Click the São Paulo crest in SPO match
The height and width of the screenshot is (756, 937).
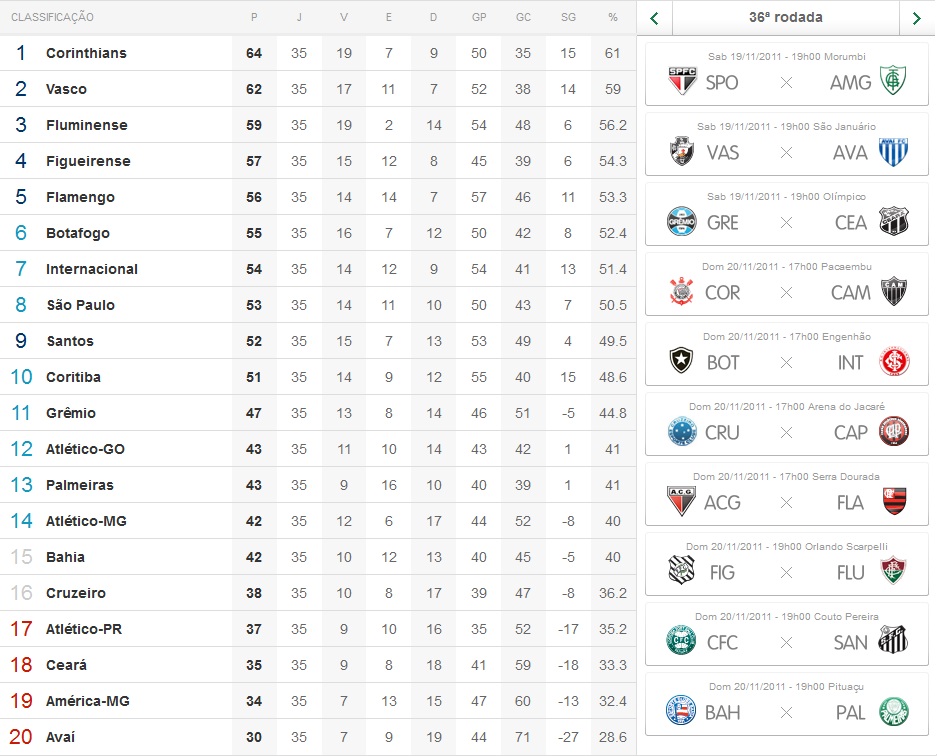click(682, 81)
